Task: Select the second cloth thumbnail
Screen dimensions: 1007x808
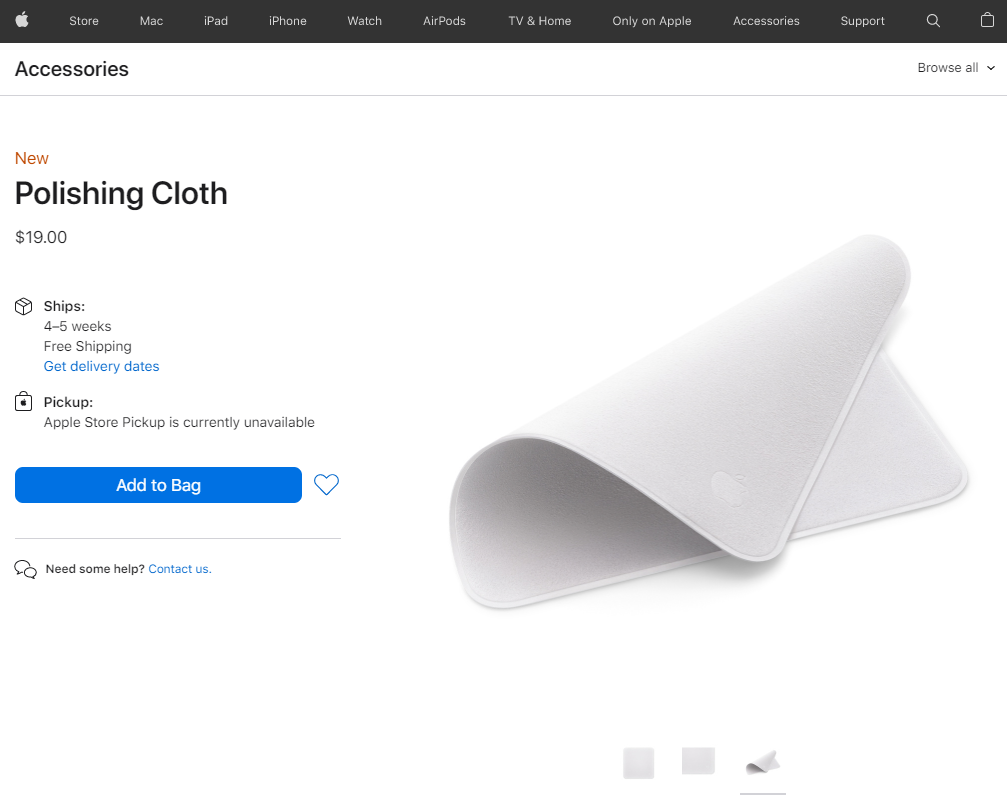Action: pos(698,761)
